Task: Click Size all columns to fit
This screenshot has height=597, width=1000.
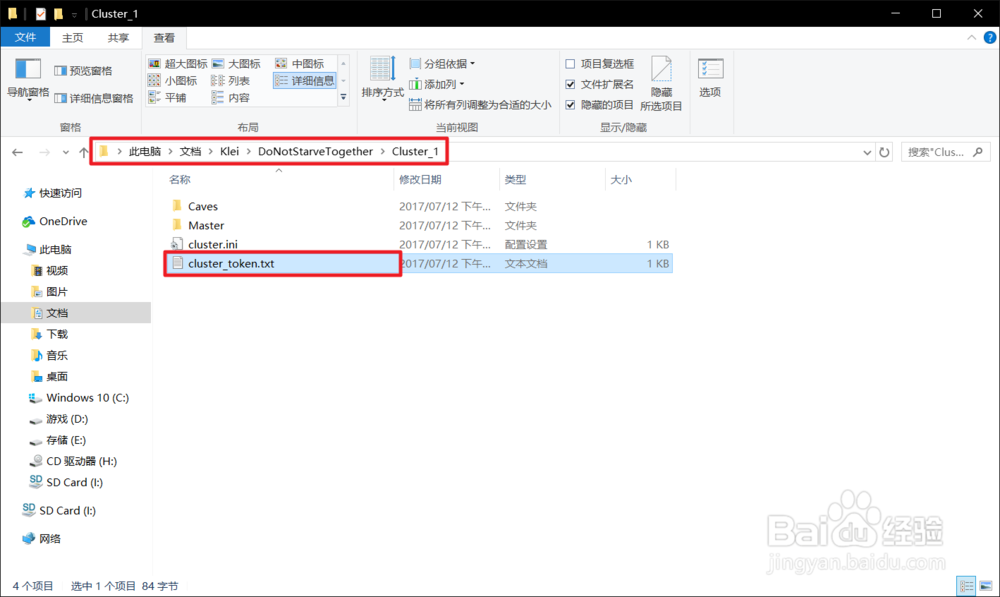Action: click(x=480, y=105)
